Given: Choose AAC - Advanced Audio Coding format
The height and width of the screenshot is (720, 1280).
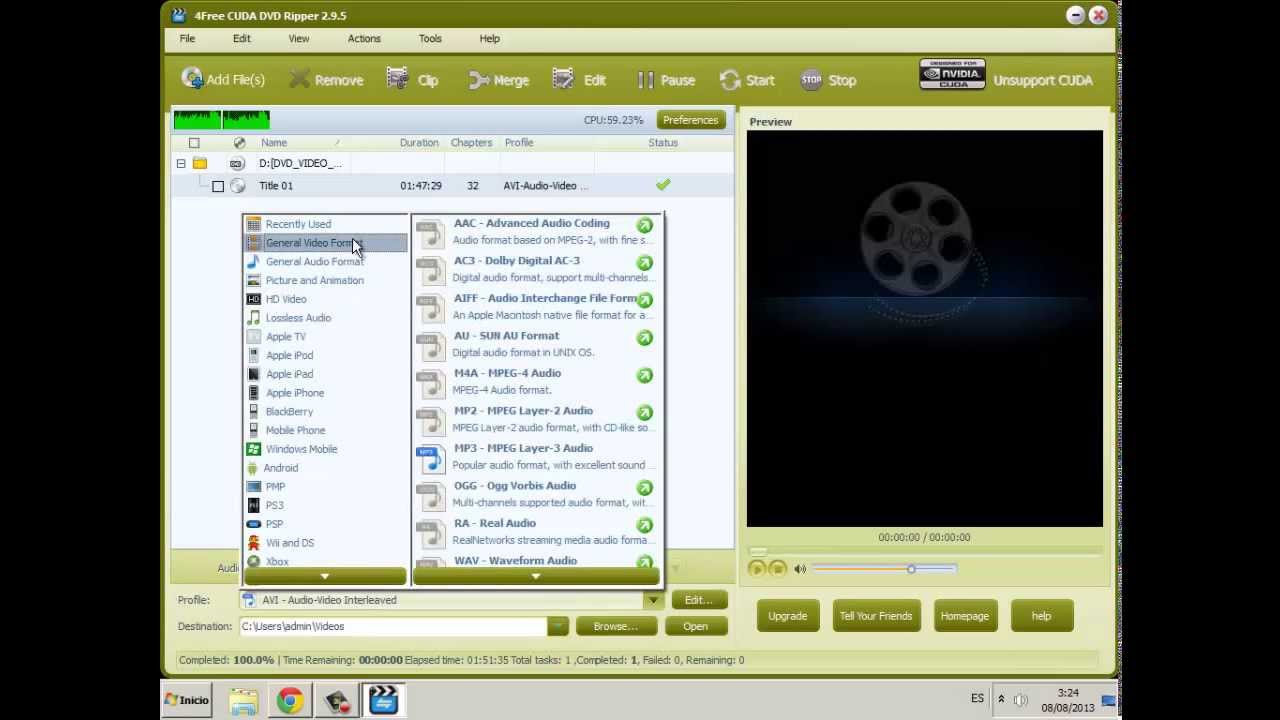Looking at the screenshot, I should [x=536, y=232].
